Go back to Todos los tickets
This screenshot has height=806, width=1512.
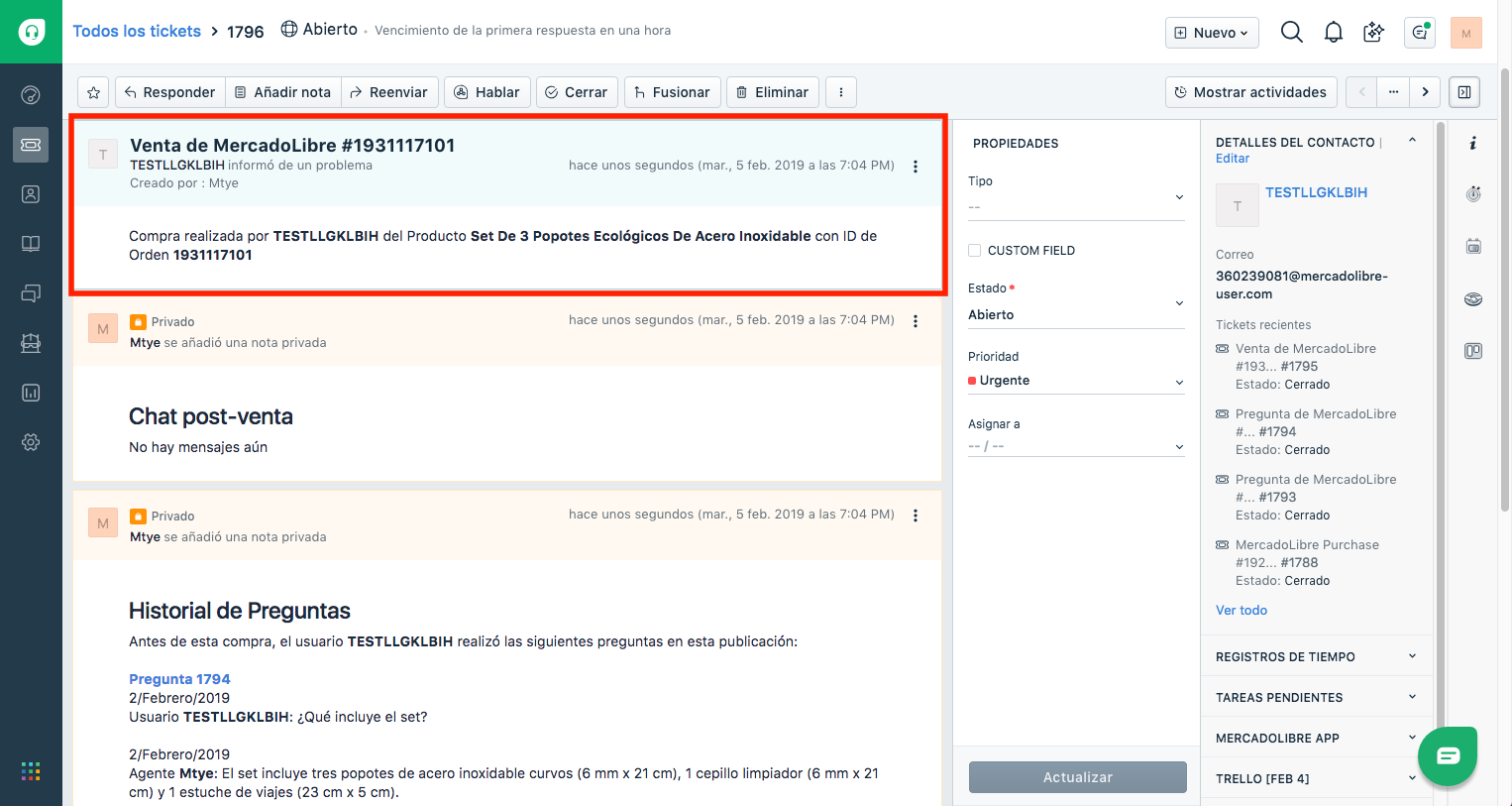137,31
